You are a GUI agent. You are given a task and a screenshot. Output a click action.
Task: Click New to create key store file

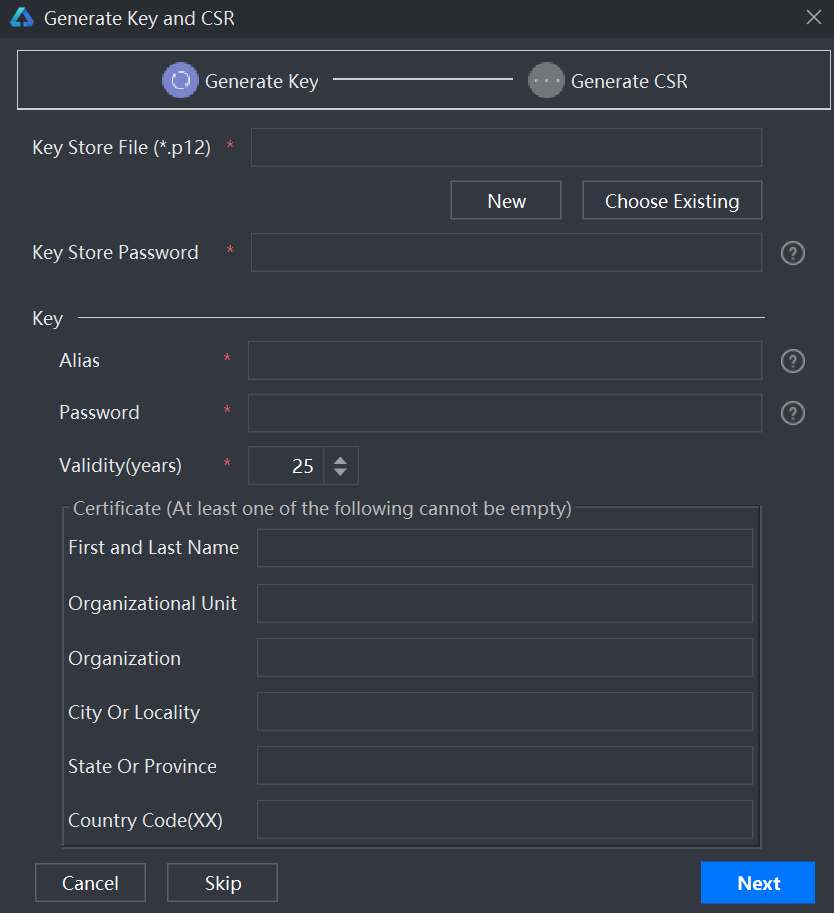(506, 200)
